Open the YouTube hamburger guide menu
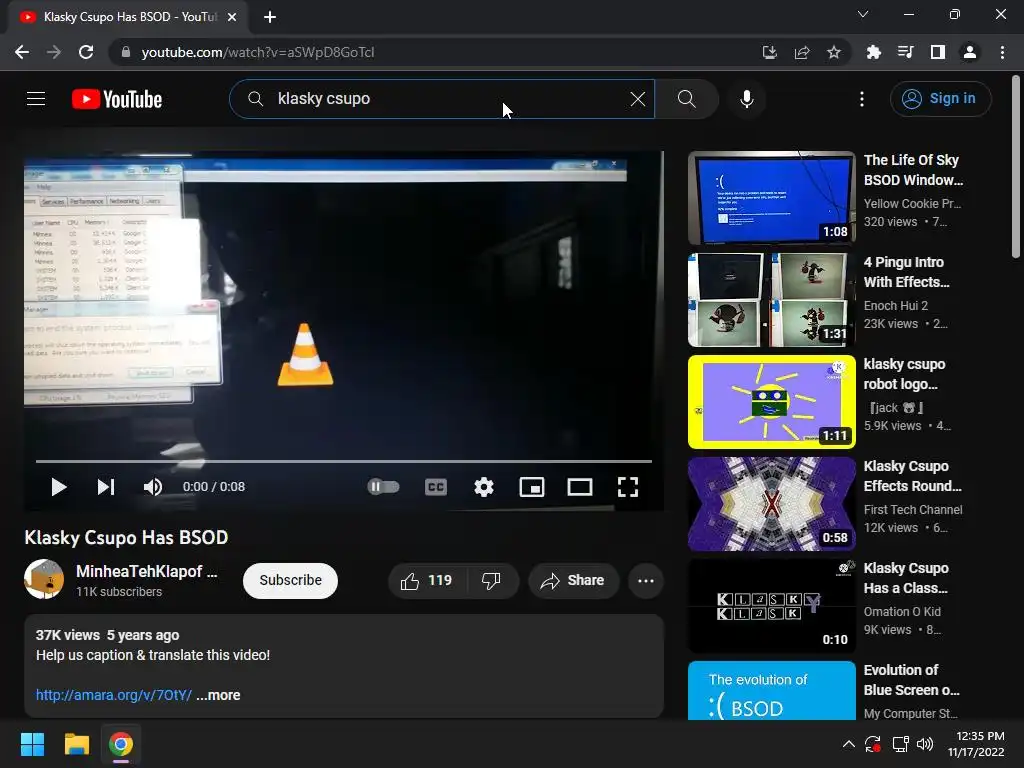The height and width of the screenshot is (768, 1024). tap(36, 99)
